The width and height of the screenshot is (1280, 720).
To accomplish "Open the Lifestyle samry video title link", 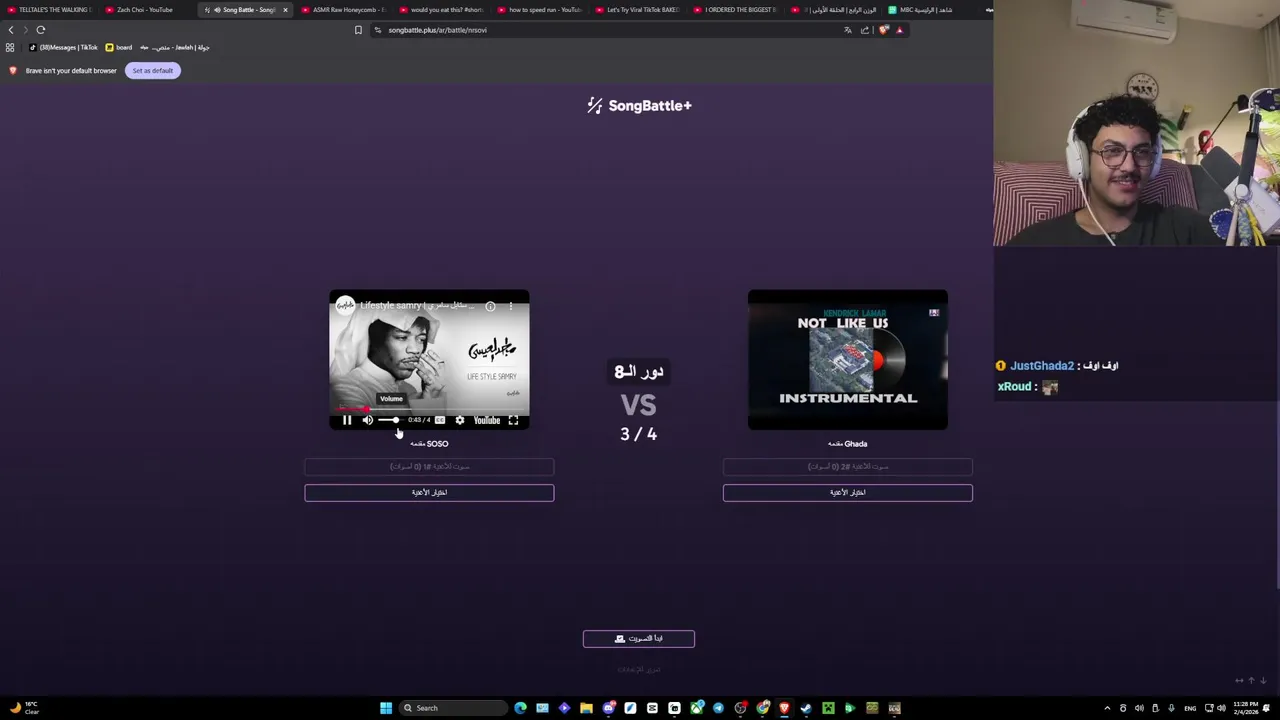I will click(x=418, y=305).
